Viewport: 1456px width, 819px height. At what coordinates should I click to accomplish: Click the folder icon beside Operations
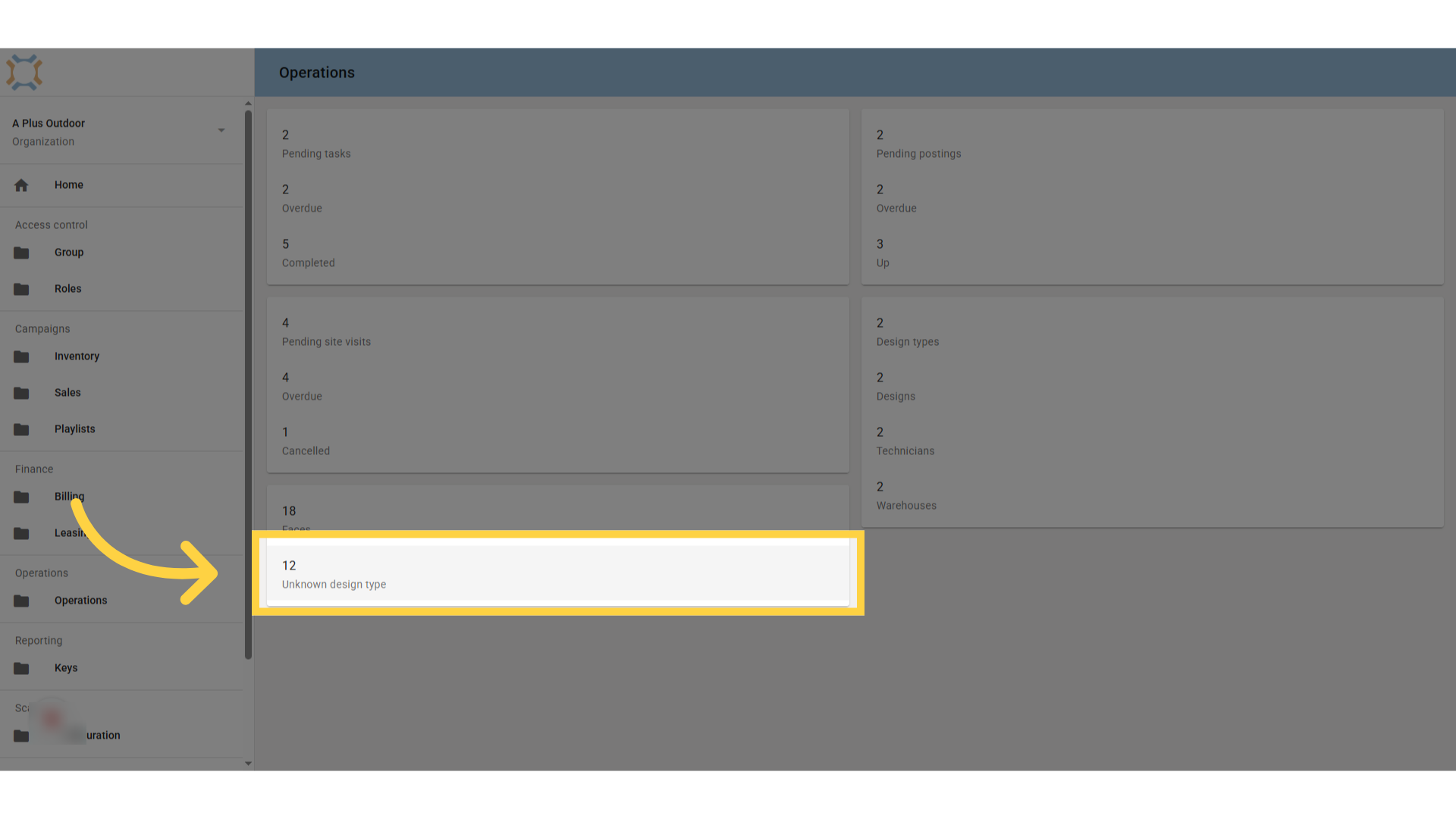(21, 601)
